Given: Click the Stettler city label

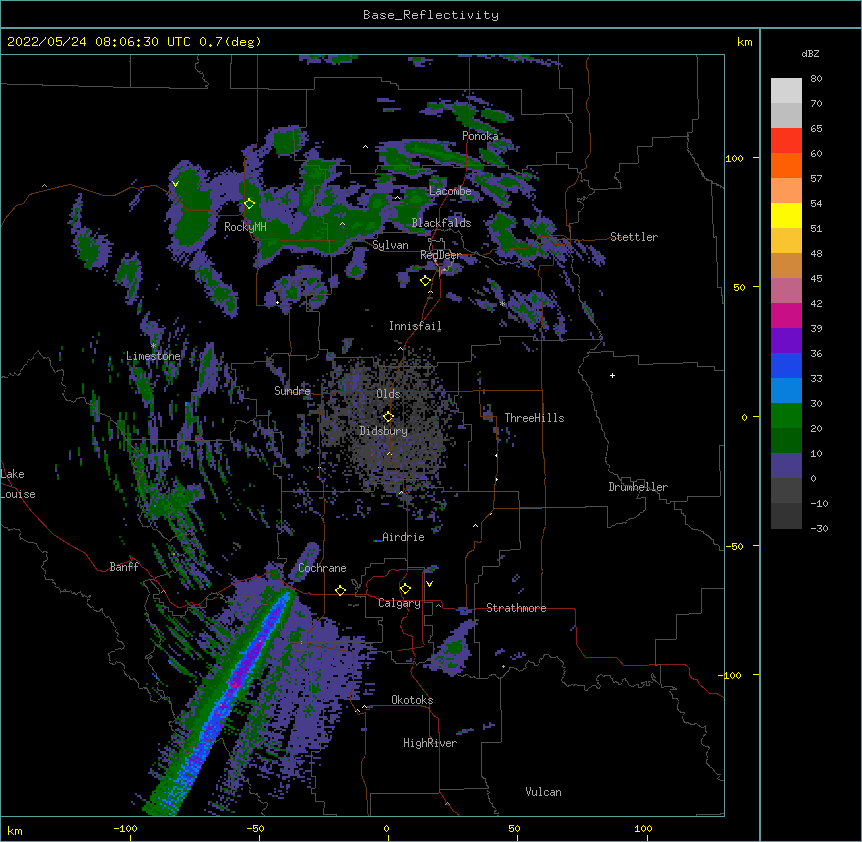Looking at the screenshot, I should click(634, 237).
